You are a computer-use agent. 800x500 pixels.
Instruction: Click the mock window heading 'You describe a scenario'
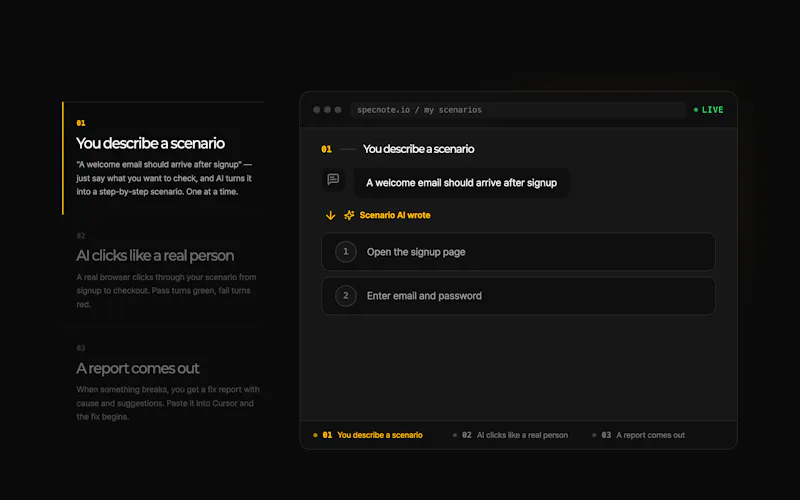click(418, 149)
